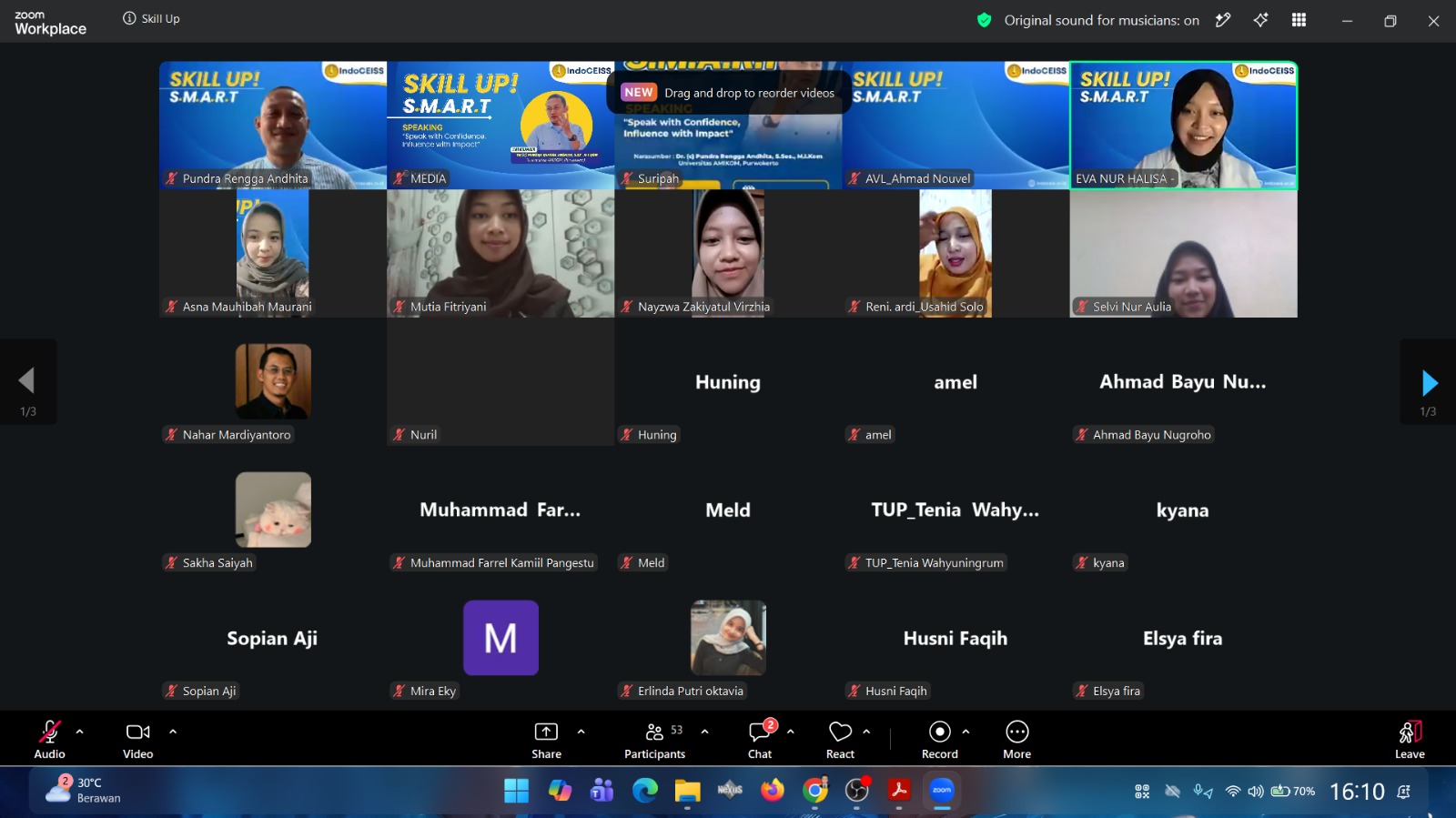
Task: Go to the previous page of videos
Action: 27,382
